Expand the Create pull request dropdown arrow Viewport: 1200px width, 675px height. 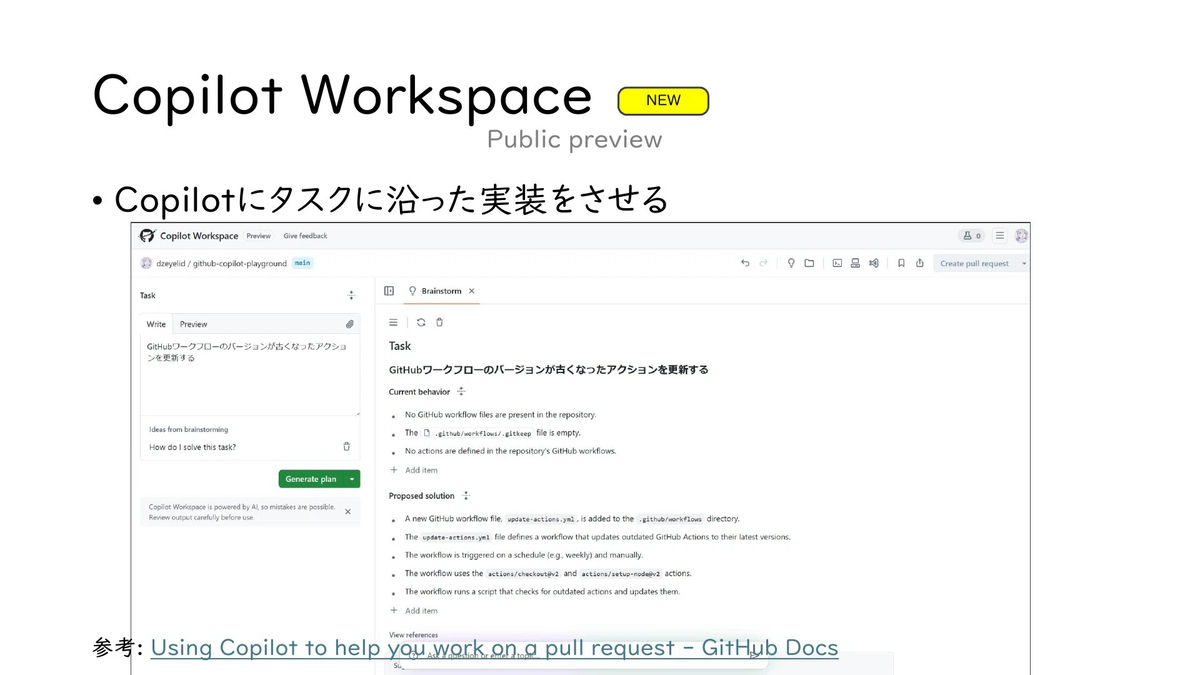pyautogui.click(x=1023, y=263)
